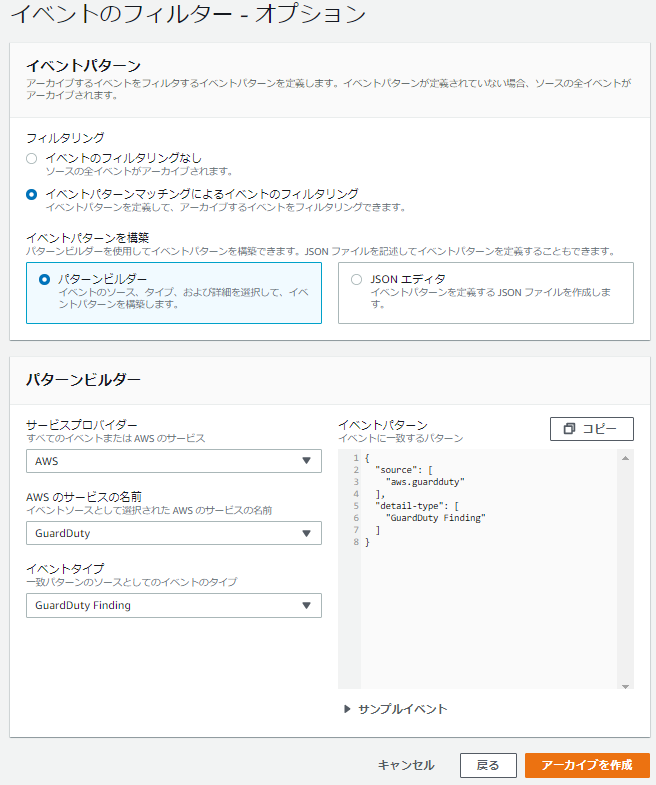Select event pattern matching filtering radio
This screenshot has width=656, height=785.
[32, 194]
